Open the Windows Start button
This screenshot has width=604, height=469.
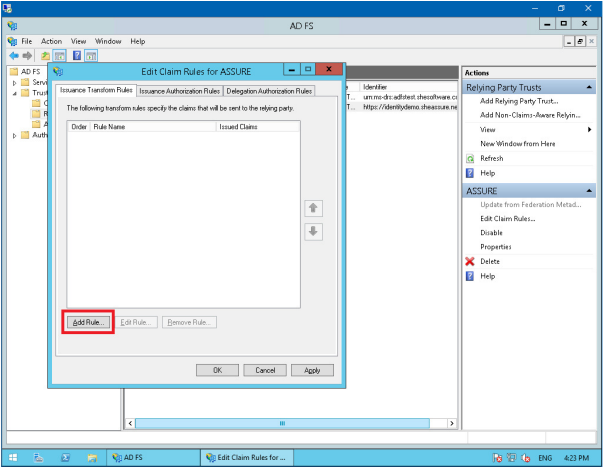click(x=12, y=458)
